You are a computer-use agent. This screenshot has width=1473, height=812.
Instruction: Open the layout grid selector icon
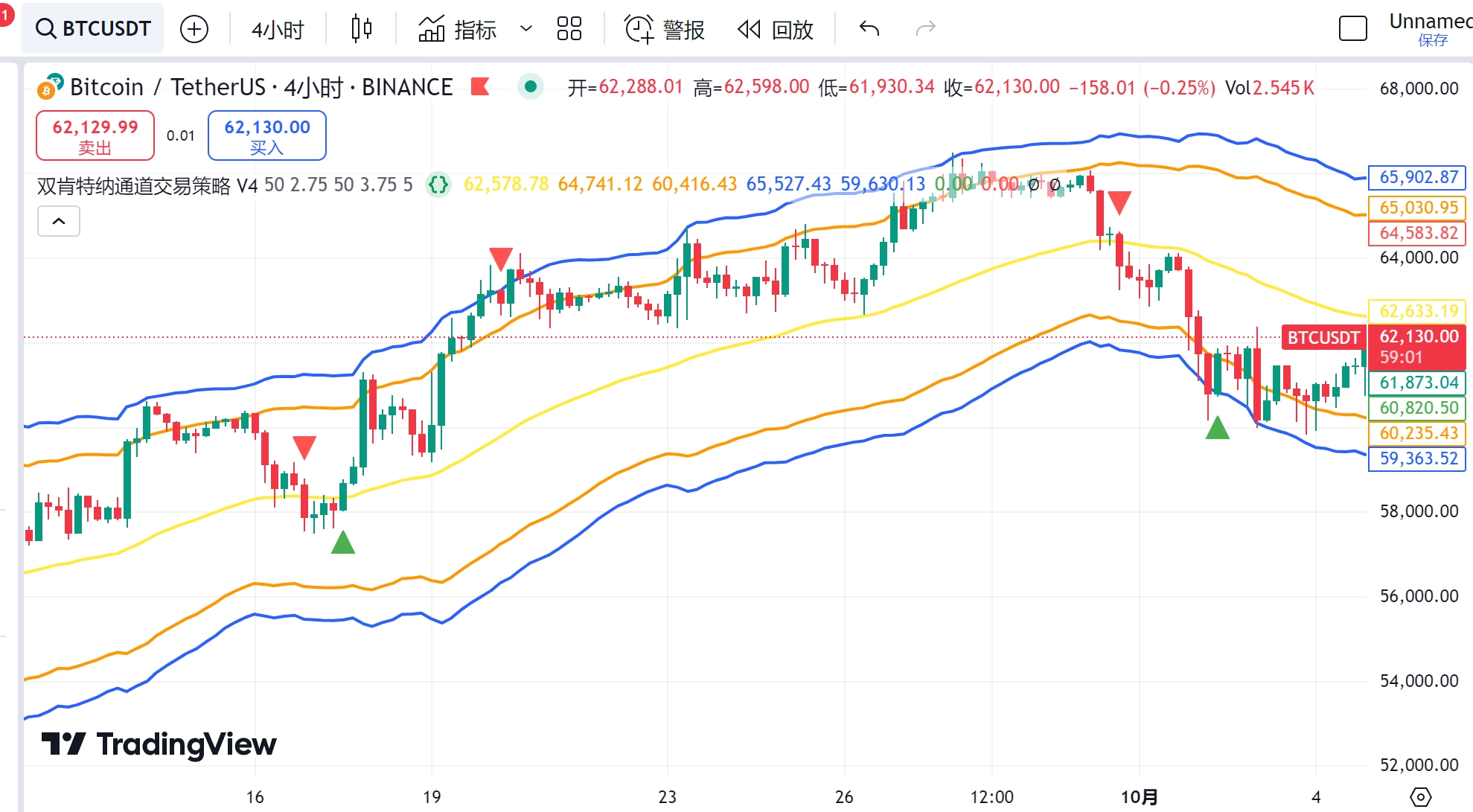point(569,29)
